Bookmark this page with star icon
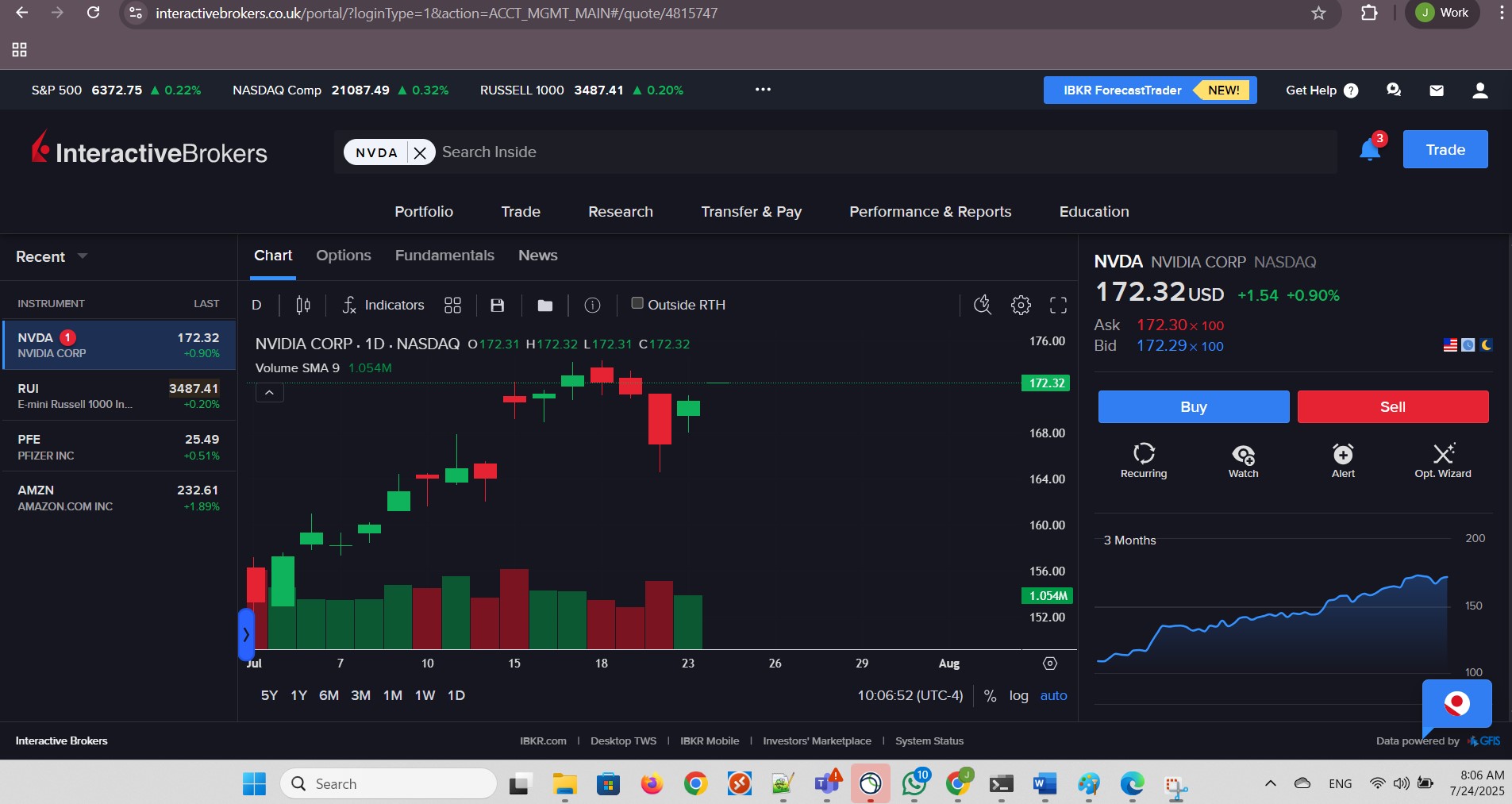The image size is (1512, 804). [x=1318, y=13]
